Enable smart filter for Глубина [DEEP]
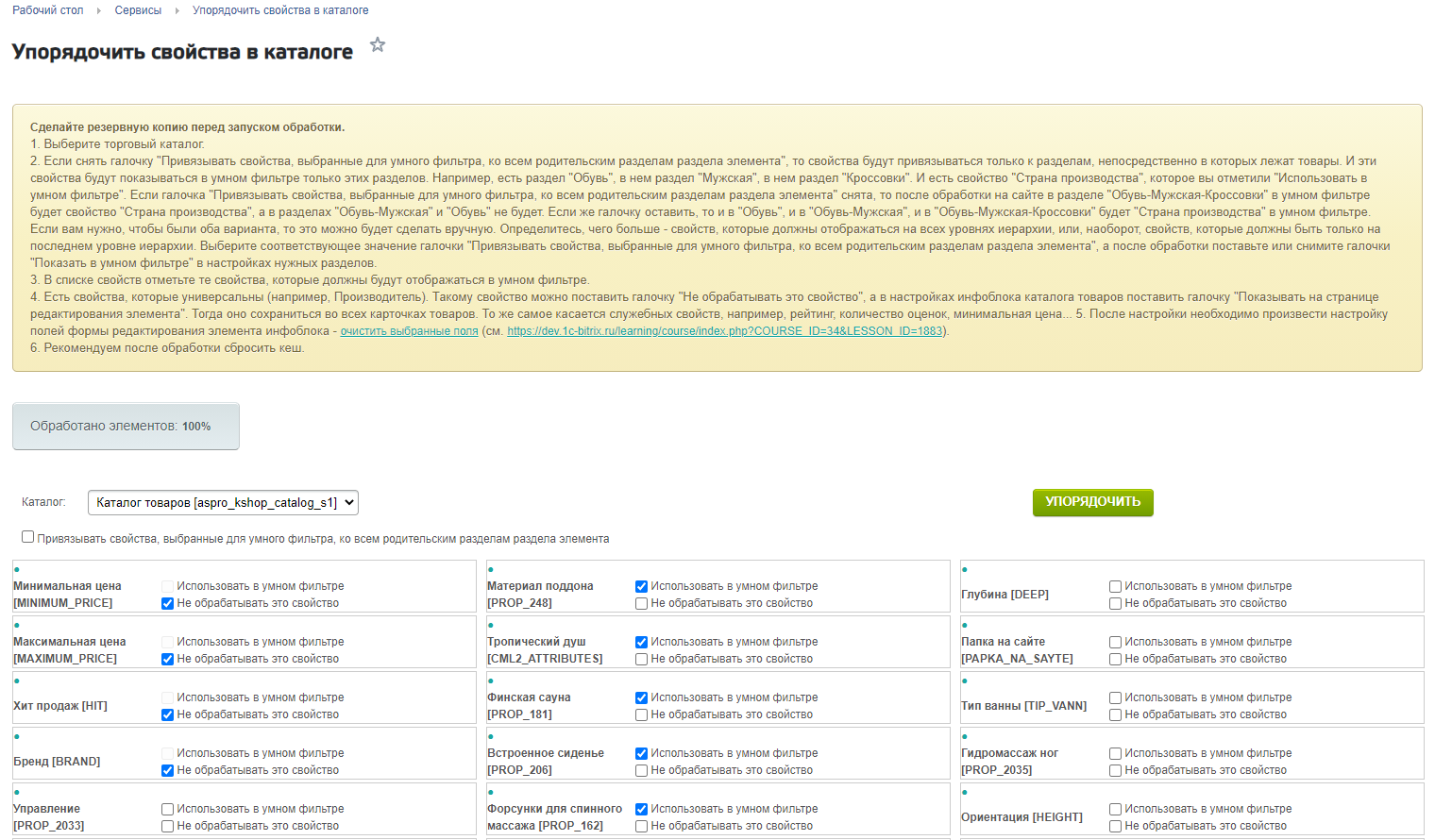 (x=1115, y=586)
